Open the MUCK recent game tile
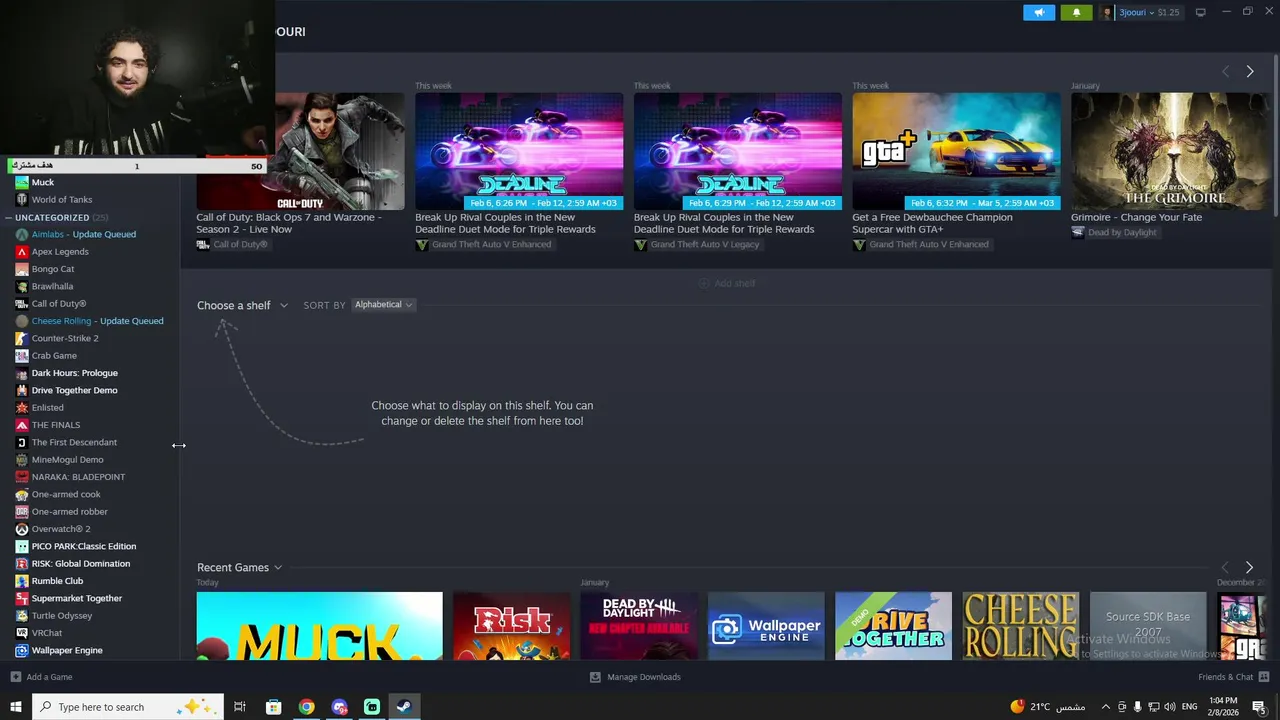1280x720 pixels. [320, 626]
